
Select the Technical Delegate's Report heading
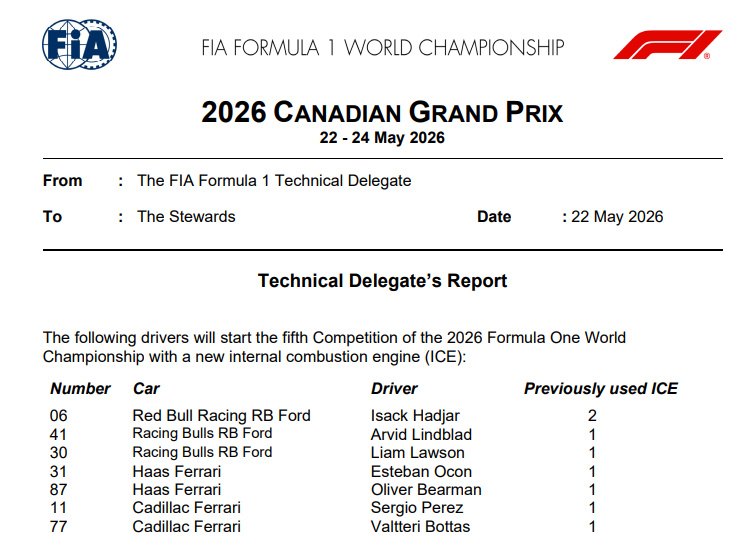[x=382, y=281]
